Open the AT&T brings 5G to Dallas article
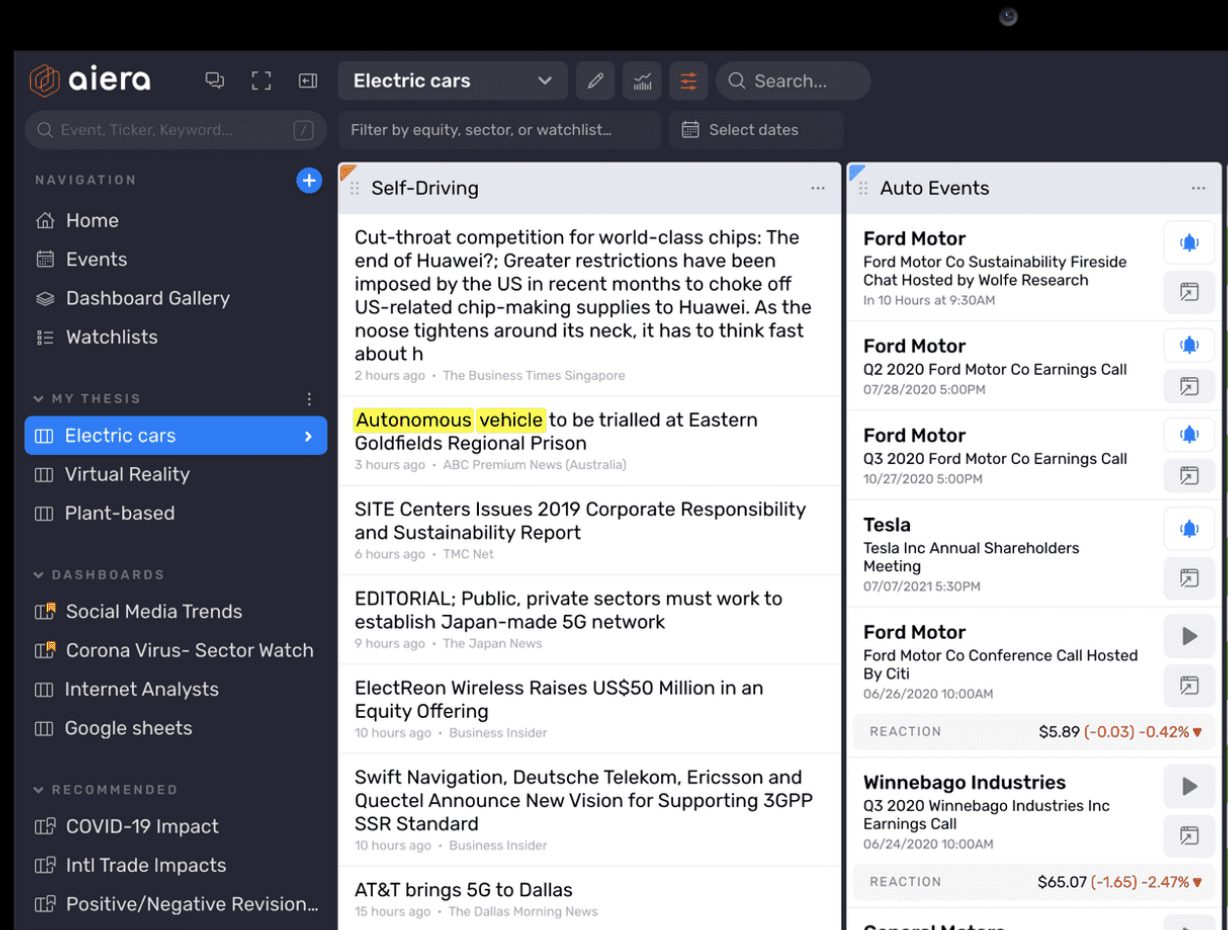 click(464, 889)
